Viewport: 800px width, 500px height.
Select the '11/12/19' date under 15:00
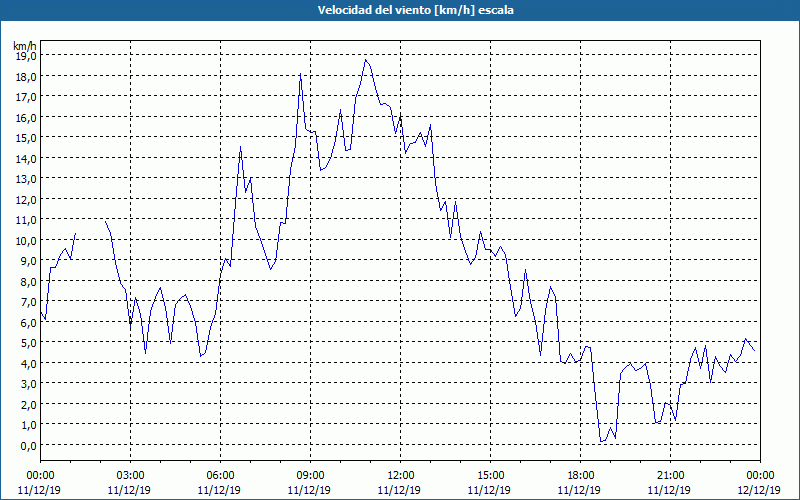489,490
